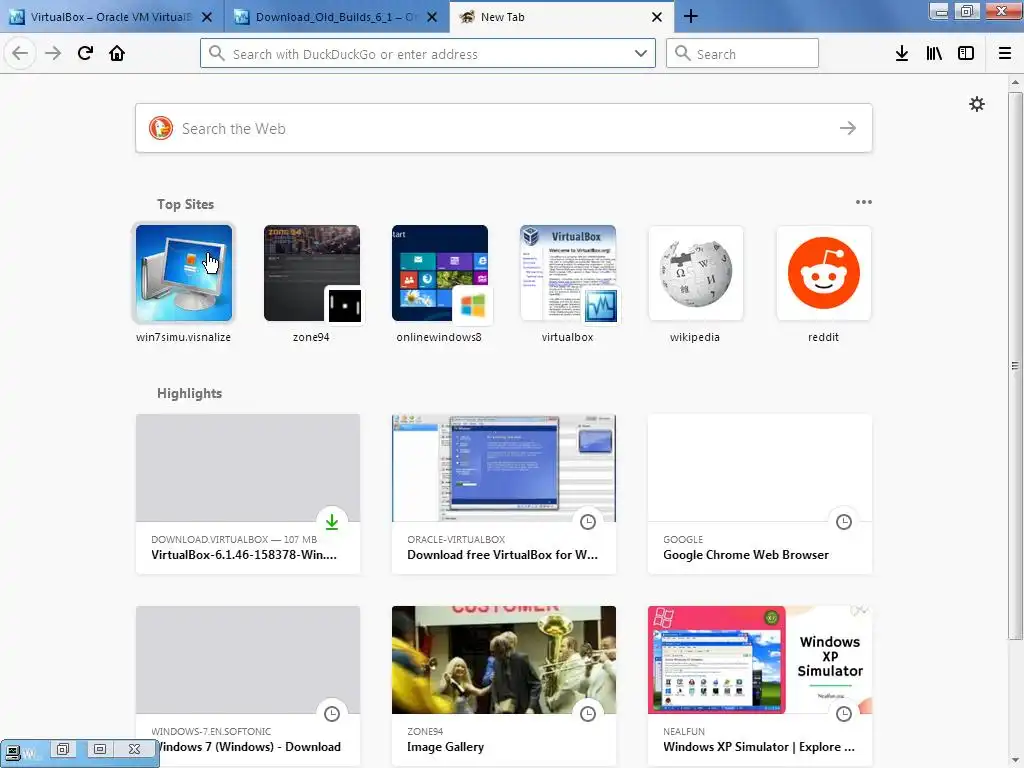Switch to Download_Old_Builds_6_1 tab
This screenshot has height=768, width=1024.
[x=336, y=17]
